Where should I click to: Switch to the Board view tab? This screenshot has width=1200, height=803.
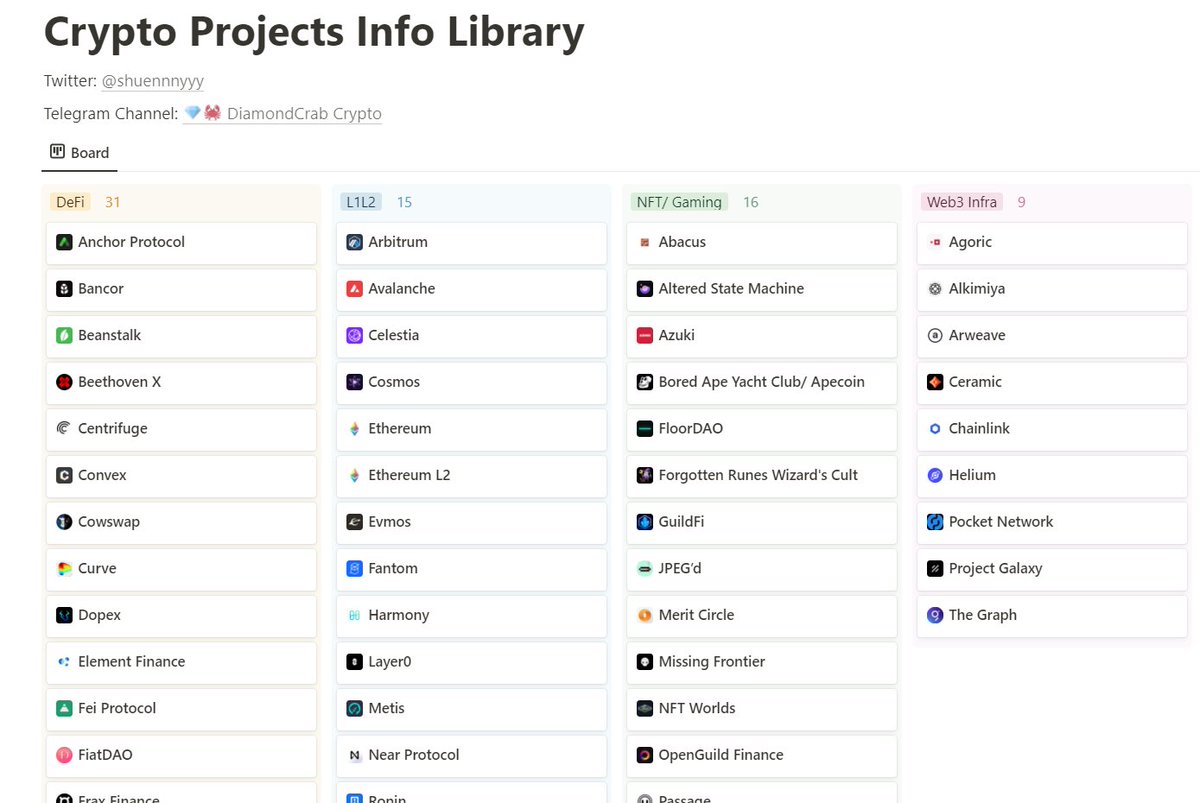80,153
